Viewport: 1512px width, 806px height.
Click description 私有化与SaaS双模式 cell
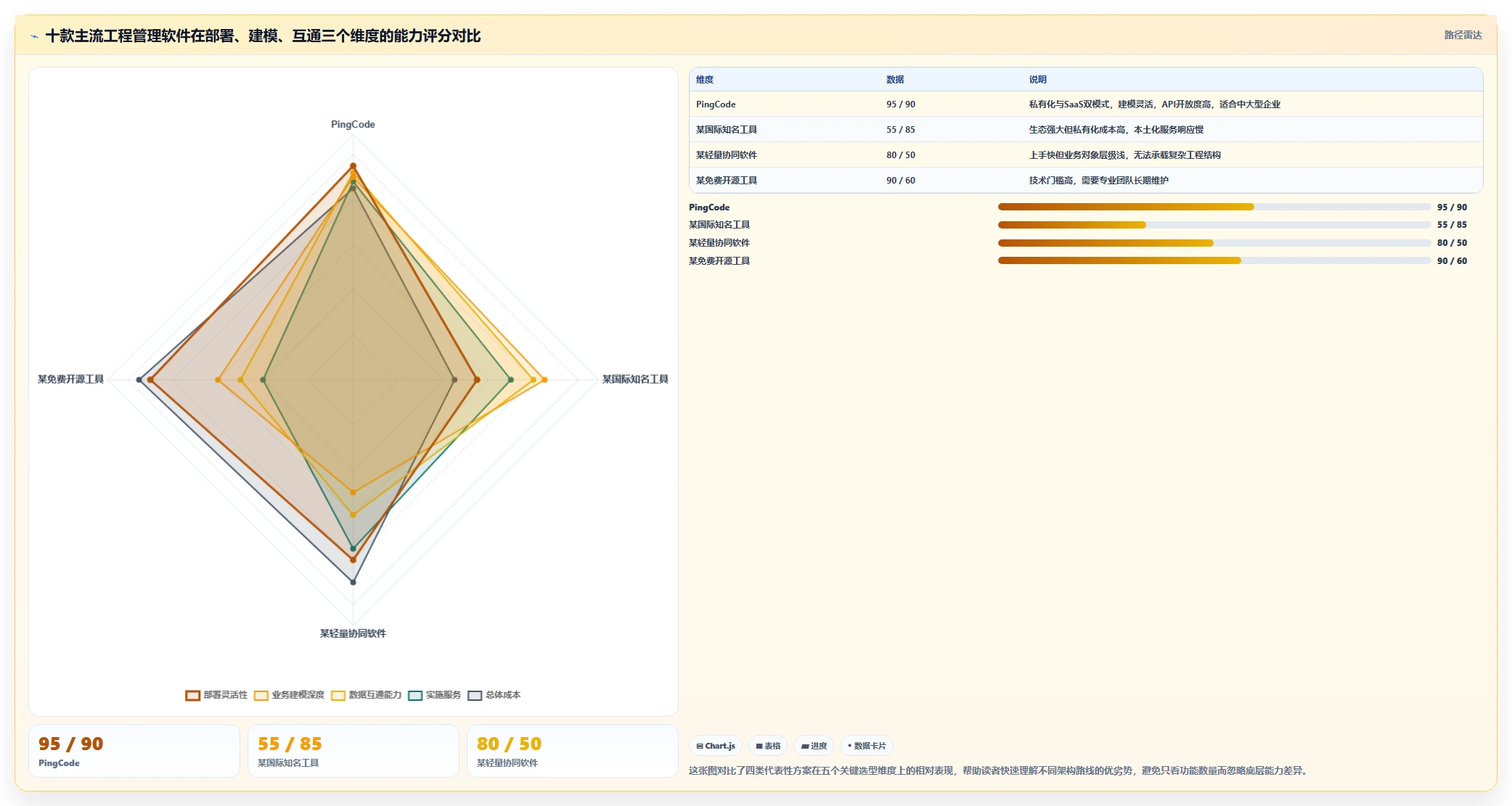[x=1155, y=104]
